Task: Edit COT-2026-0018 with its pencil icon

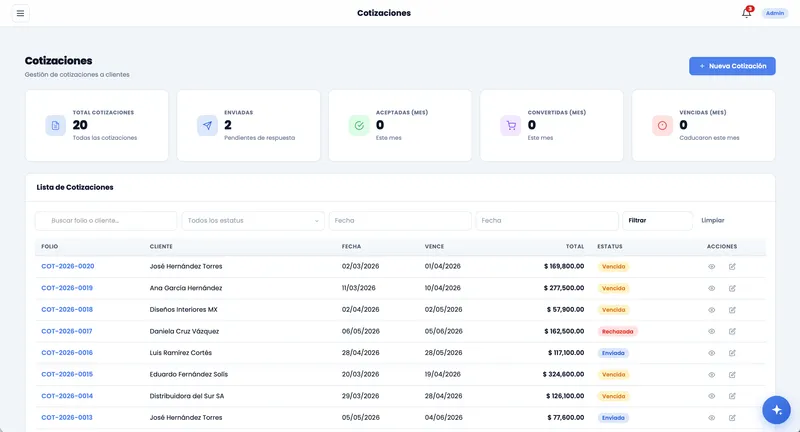Action: pos(732,310)
